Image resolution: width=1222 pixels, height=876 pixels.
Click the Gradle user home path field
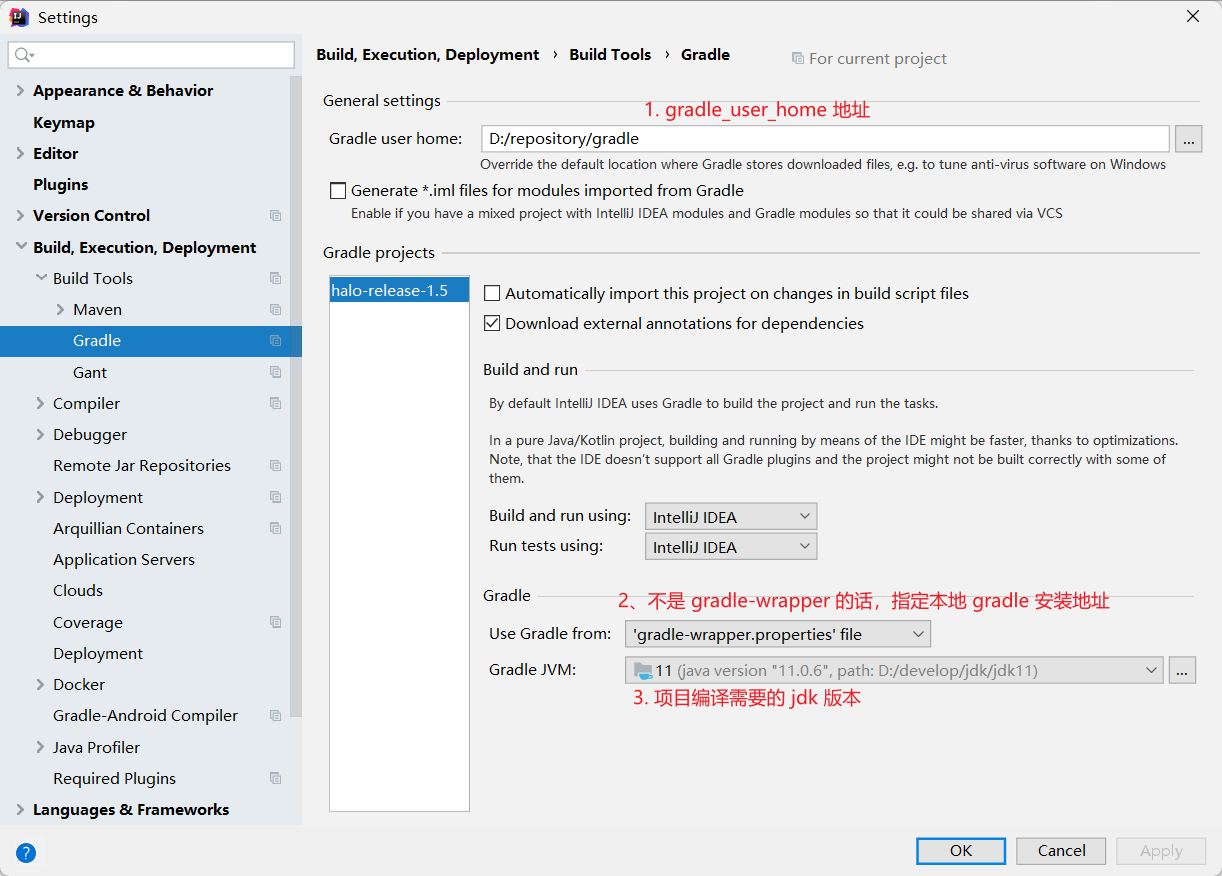[x=825, y=139]
